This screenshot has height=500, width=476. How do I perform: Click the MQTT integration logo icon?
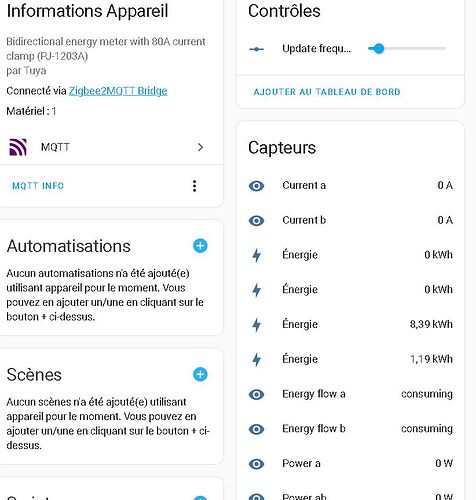pos(18,147)
